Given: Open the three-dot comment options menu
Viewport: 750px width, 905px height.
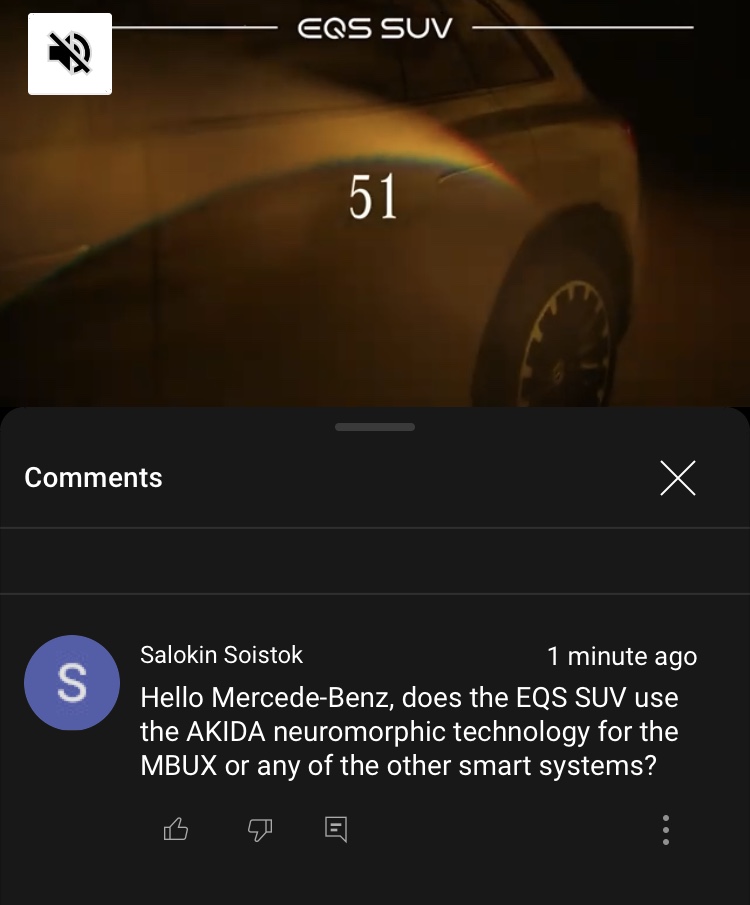Looking at the screenshot, I should pos(666,830).
